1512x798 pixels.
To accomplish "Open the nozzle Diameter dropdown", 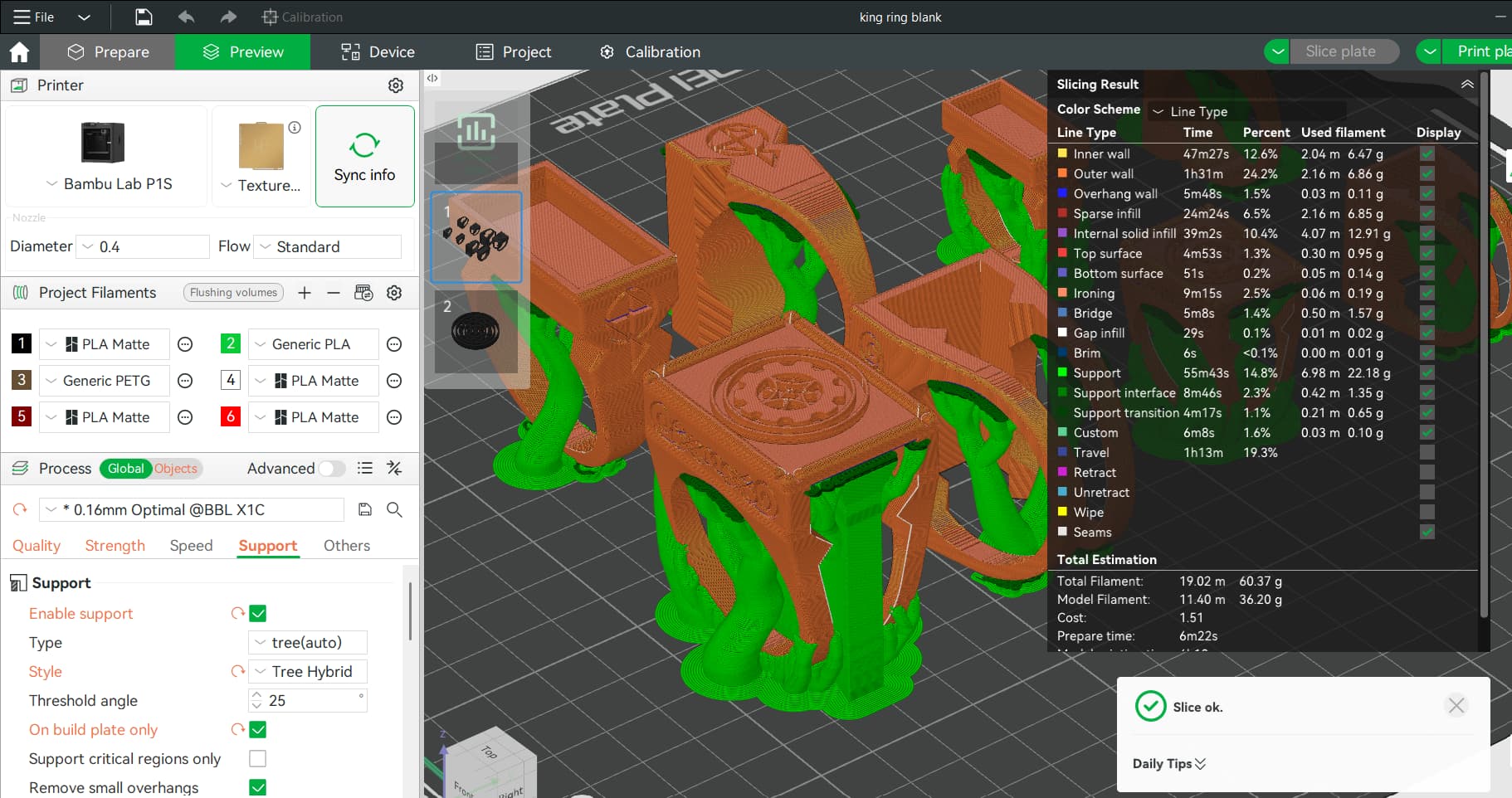I will pyautogui.click(x=144, y=246).
